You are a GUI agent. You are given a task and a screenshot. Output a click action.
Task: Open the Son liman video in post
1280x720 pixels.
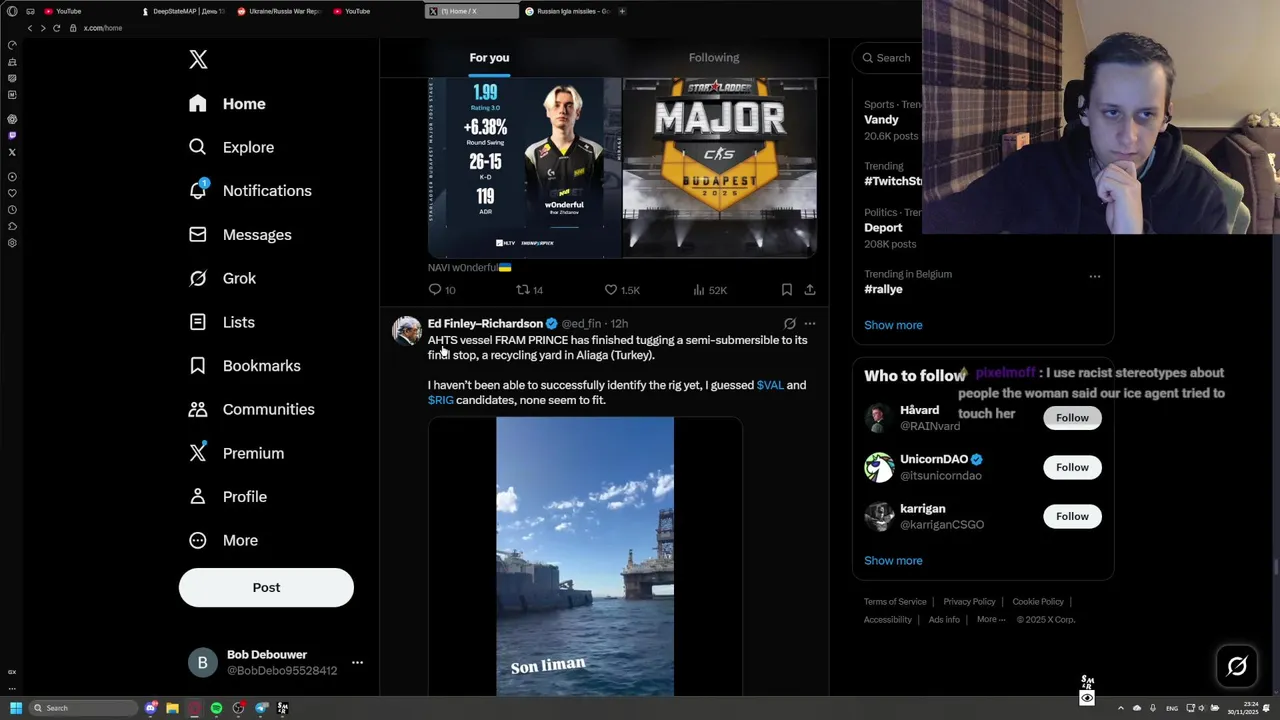(585, 556)
